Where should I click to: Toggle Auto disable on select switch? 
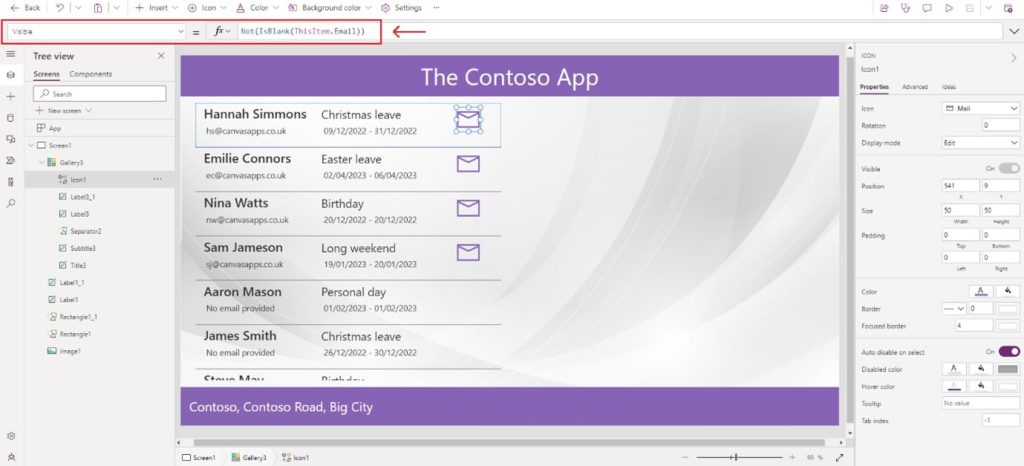click(1008, 352)
